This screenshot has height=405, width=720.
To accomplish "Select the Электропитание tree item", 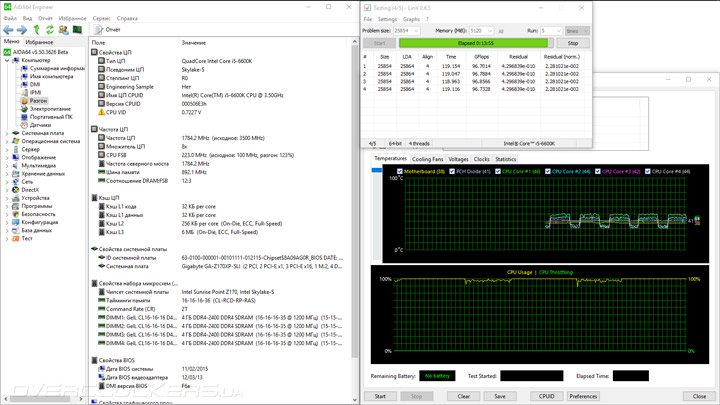I will (x=51, y=109).
